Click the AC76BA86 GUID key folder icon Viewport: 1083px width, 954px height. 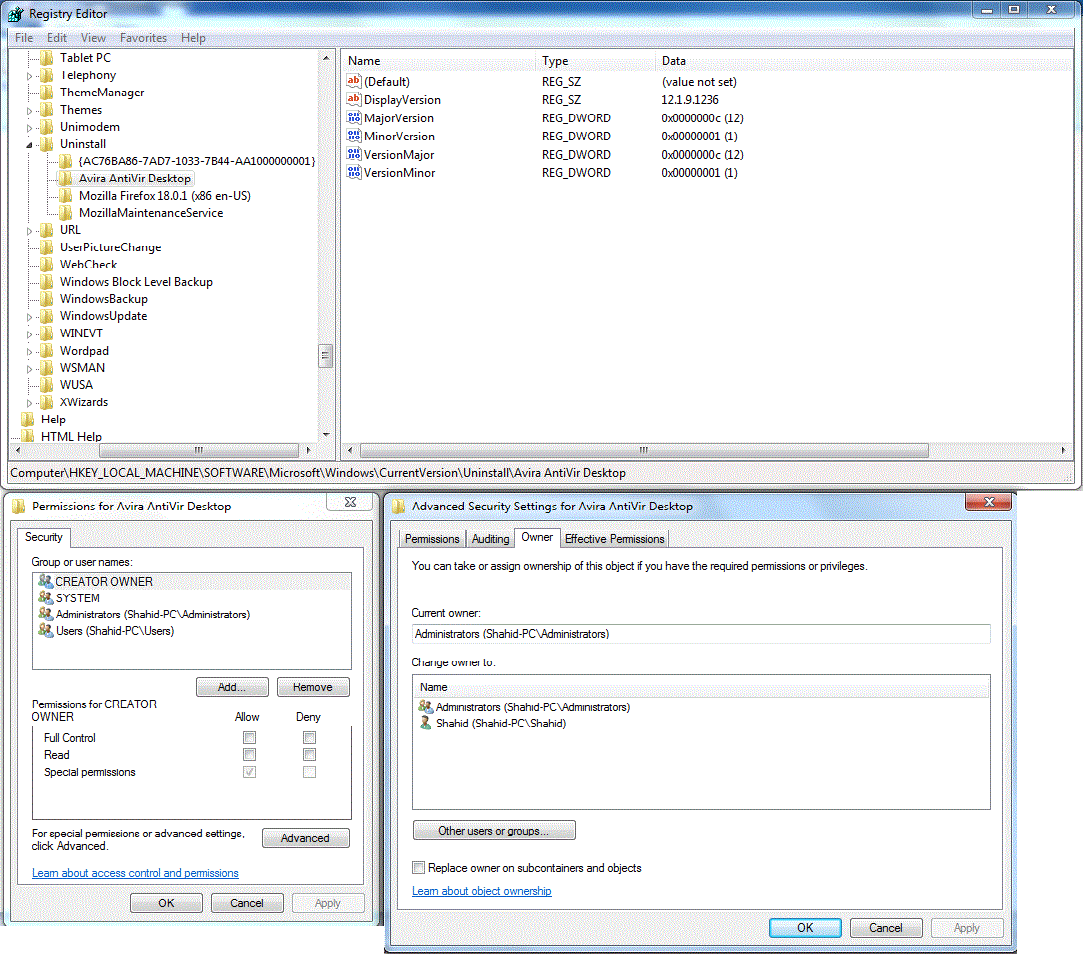pos(66,161)
